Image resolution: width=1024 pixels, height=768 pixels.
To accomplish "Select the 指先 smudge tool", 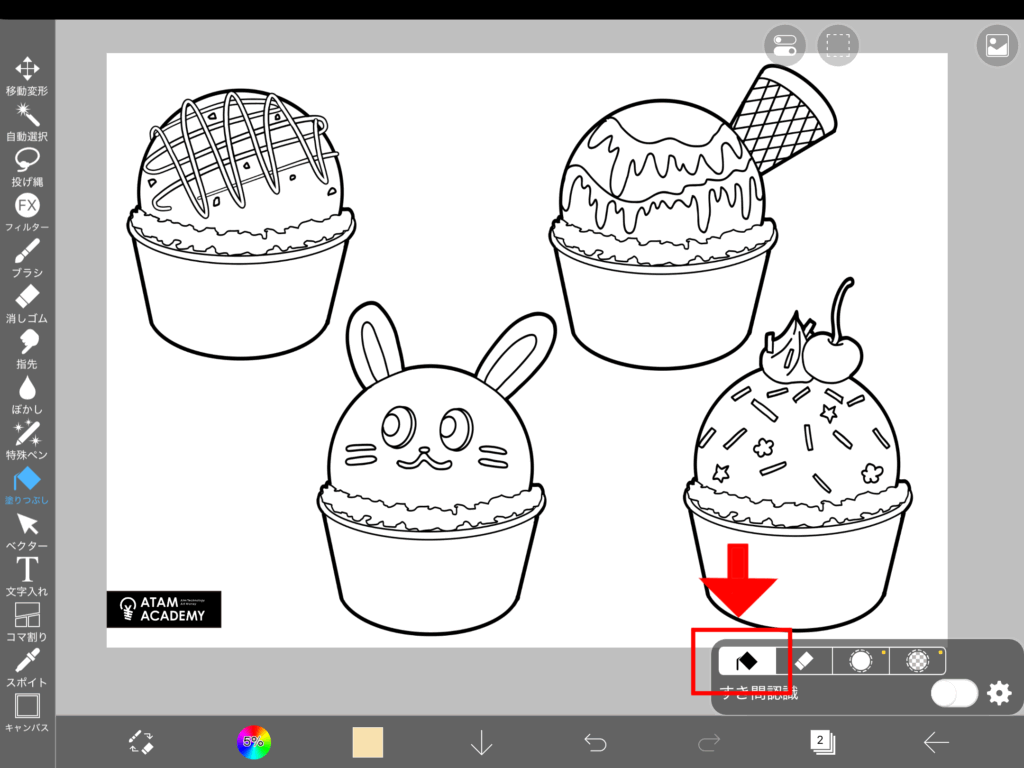I will (27, 343).
